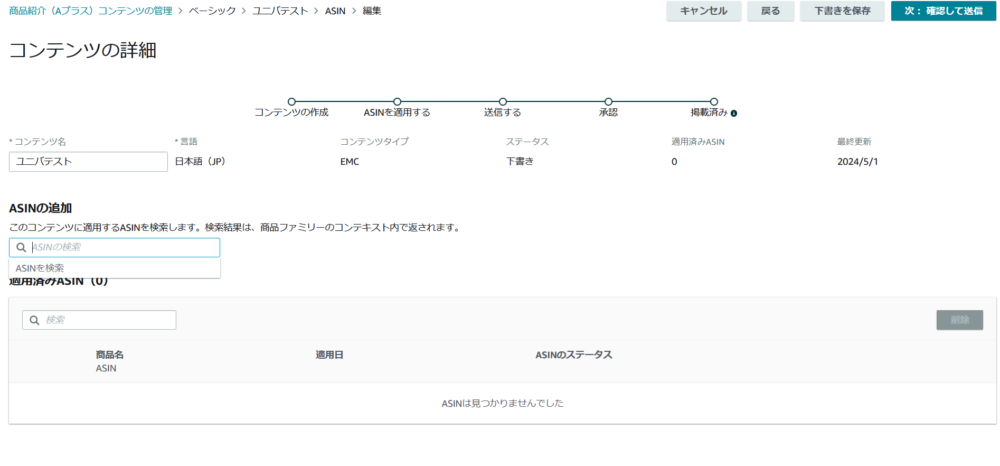The height and width of the screenshot is (466, 1000).
Task: Click the 削除 button in ASIN table
Action: pyautogui.click(x=959, y=320)
